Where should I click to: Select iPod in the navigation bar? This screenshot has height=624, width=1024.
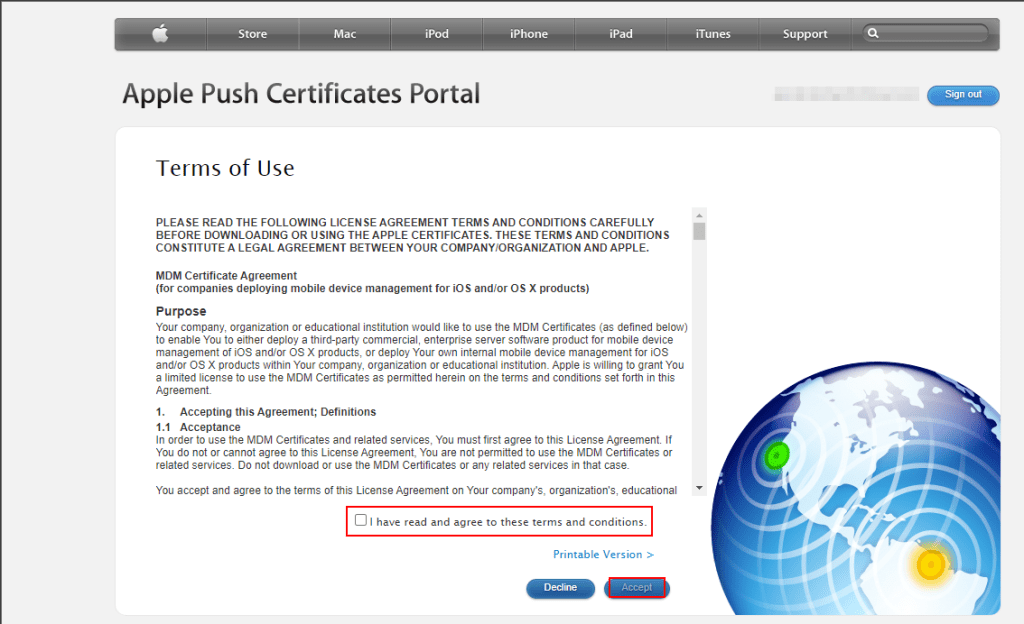(x=436, y=34)
